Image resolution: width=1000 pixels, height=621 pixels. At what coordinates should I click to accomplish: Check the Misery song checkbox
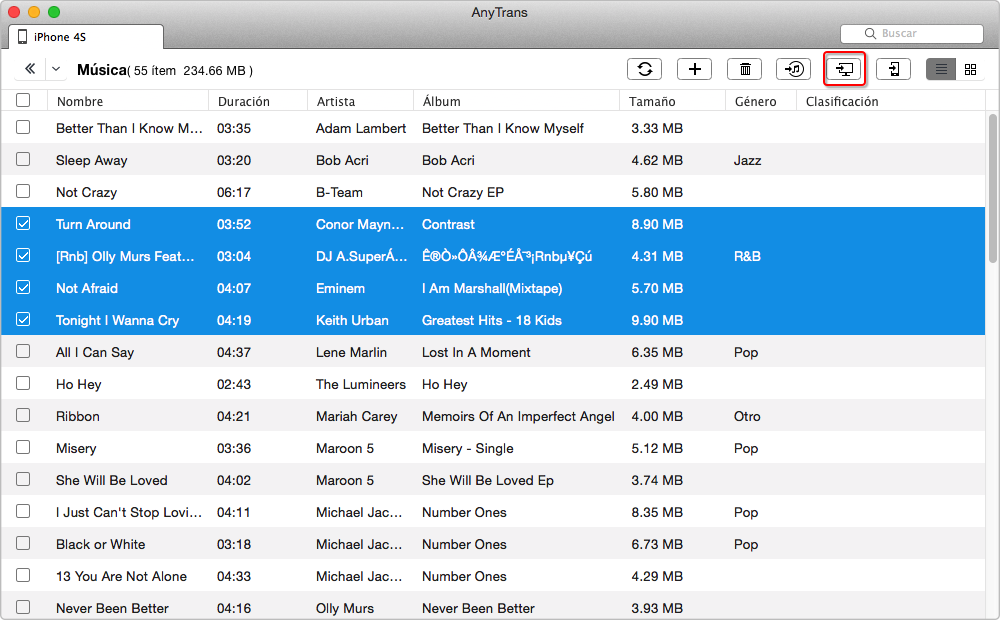tap(23, 447)
